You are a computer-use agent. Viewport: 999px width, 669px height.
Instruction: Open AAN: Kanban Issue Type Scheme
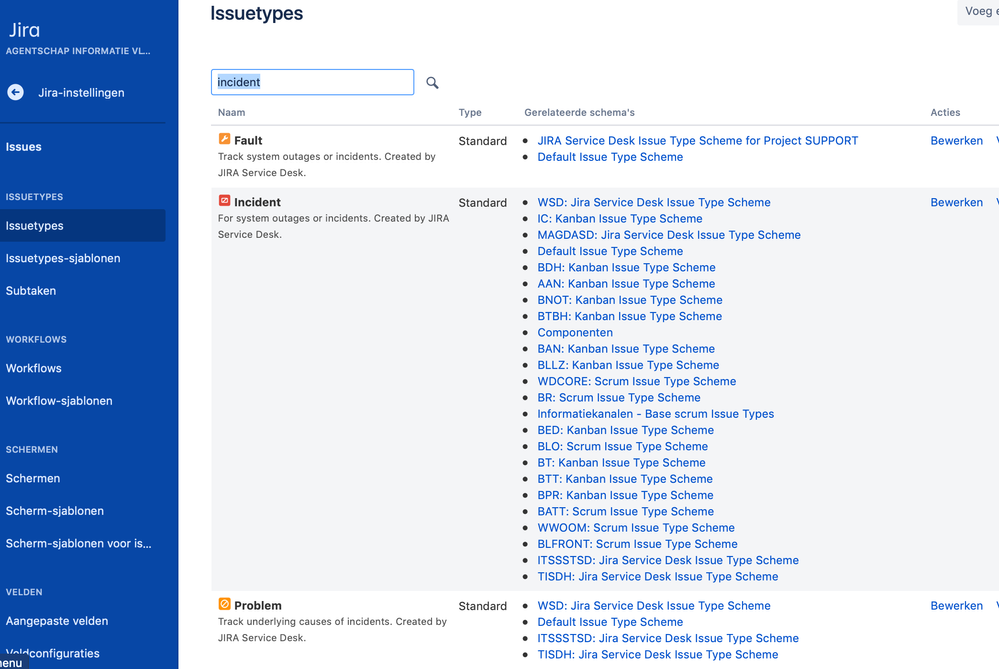coord(626,284)
